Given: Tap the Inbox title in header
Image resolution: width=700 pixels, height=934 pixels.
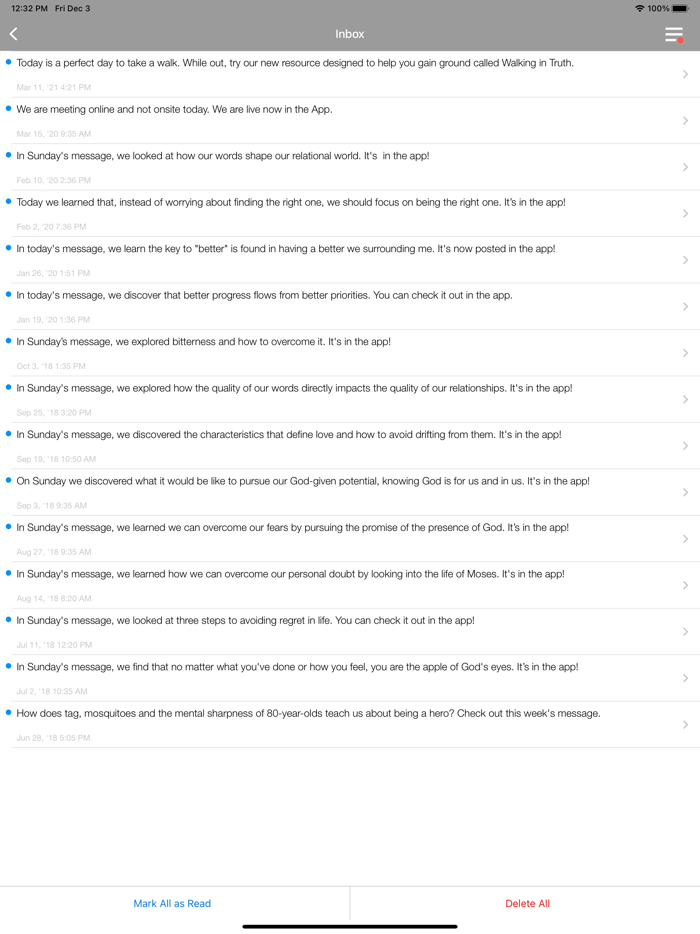Looking at the screenshot, I should pyautogui.click(x=350, y=34).
